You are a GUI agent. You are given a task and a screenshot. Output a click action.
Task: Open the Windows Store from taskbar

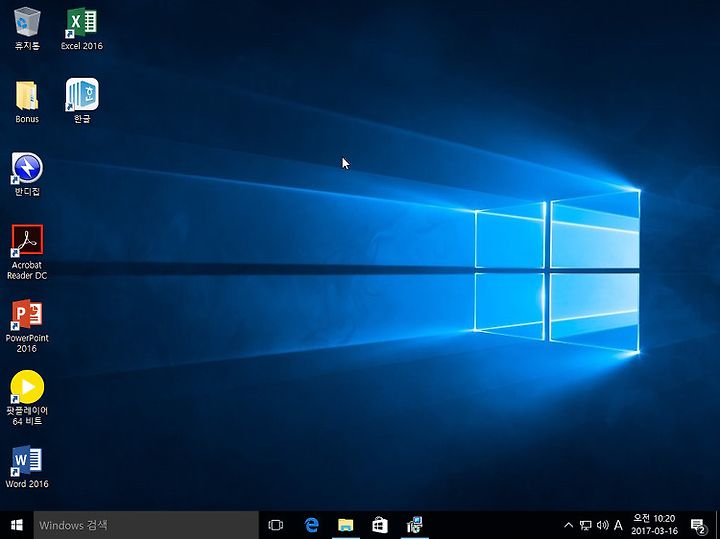coord(380,525)
